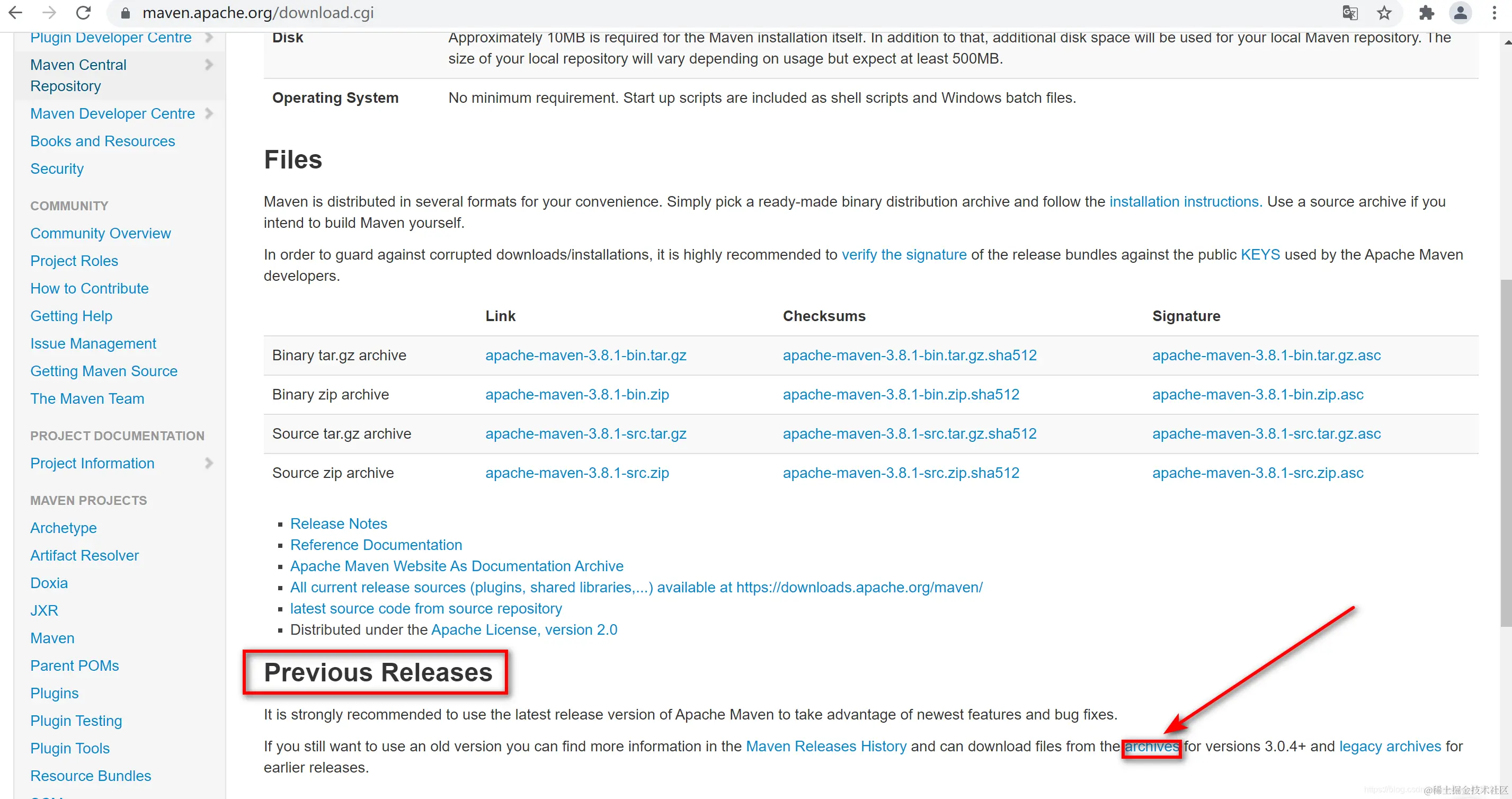Open Community Overview in sidebar
Viewport: 1512px width, 799px height.
point(100,233)
